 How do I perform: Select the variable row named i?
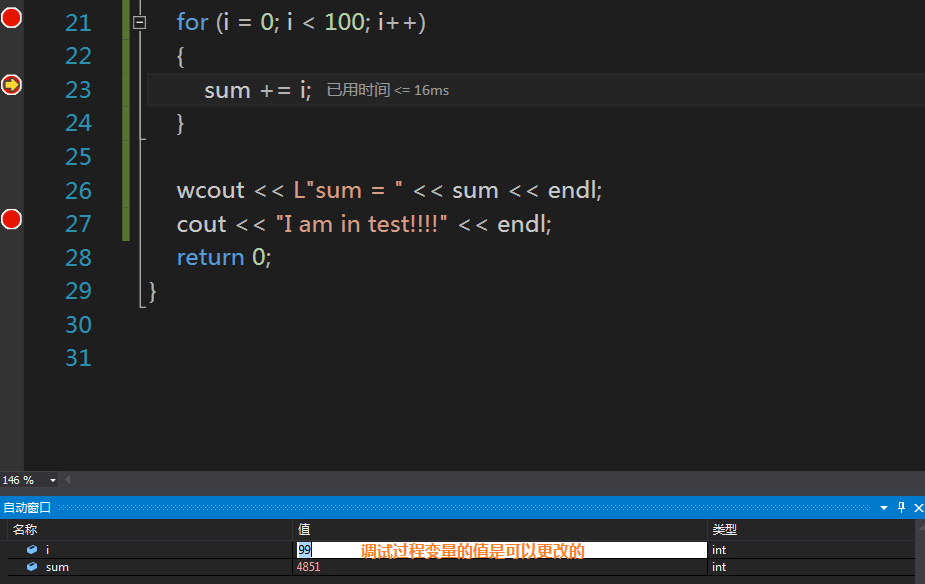[150, 549]
